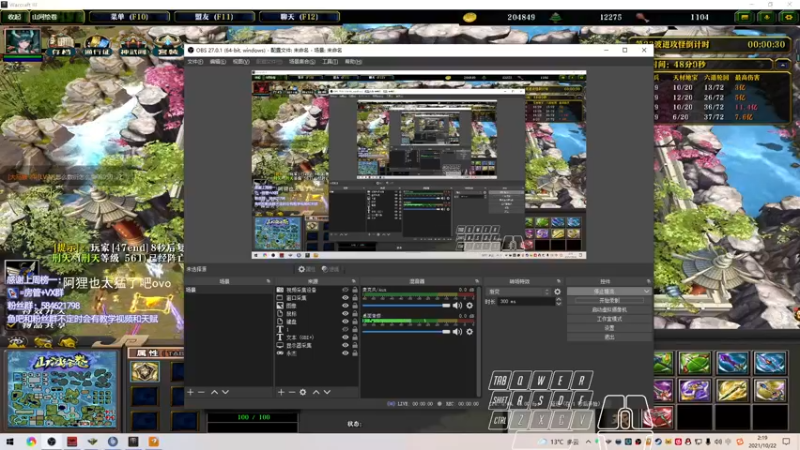Toggle visibility of 显示器采集 source

345,345
